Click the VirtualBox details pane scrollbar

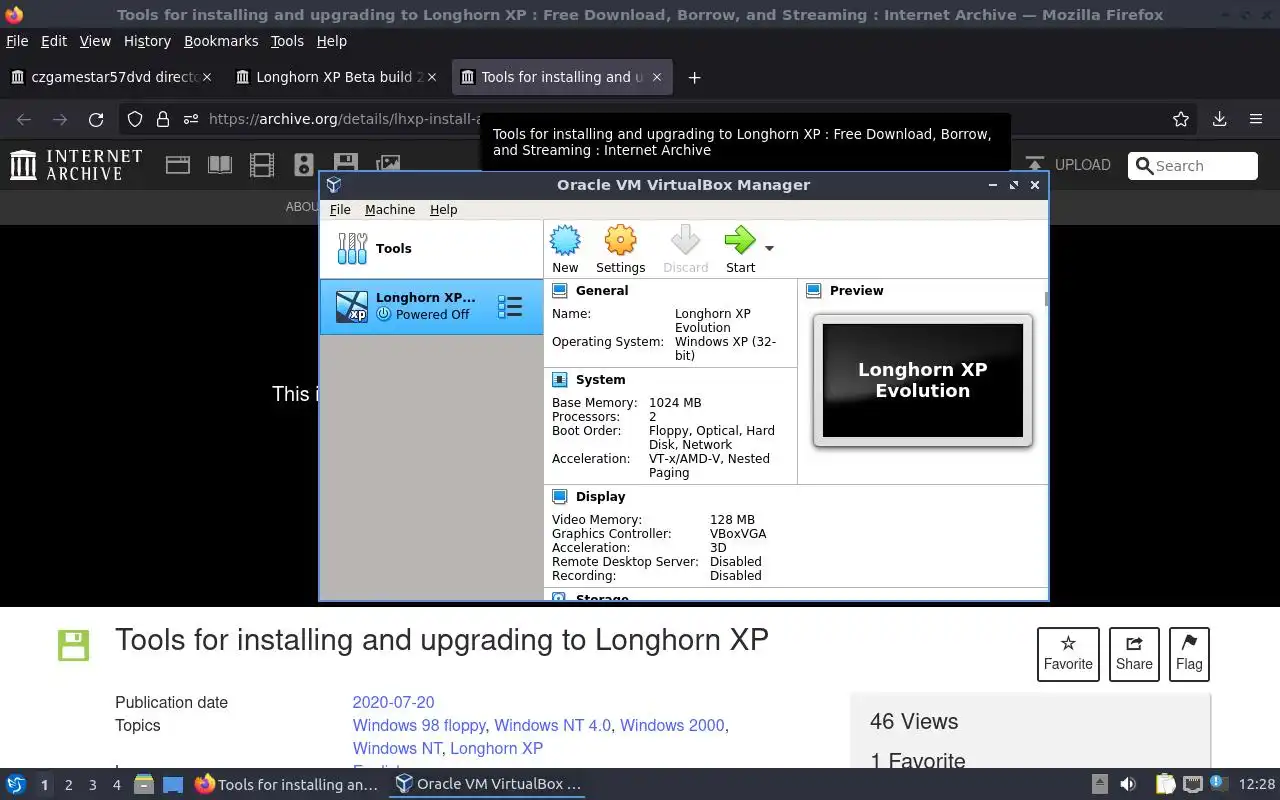click(1045, 299)
